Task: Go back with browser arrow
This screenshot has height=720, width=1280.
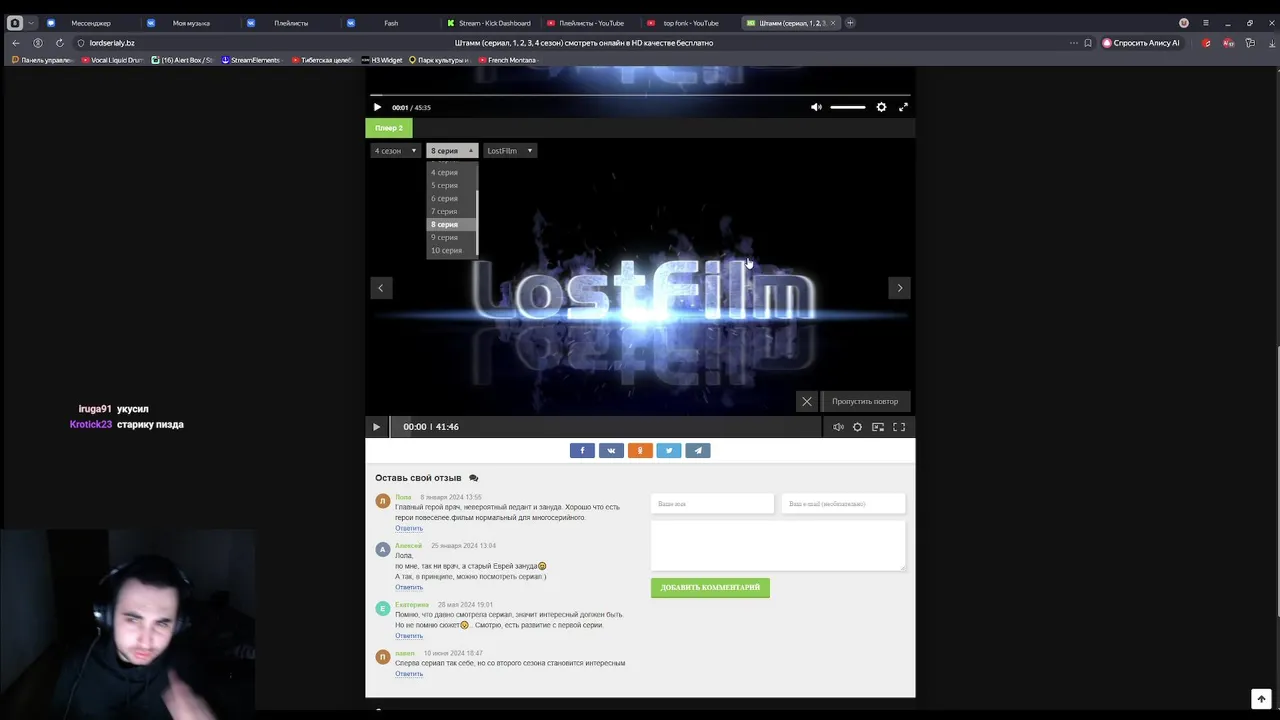Action: click(16, 43)
